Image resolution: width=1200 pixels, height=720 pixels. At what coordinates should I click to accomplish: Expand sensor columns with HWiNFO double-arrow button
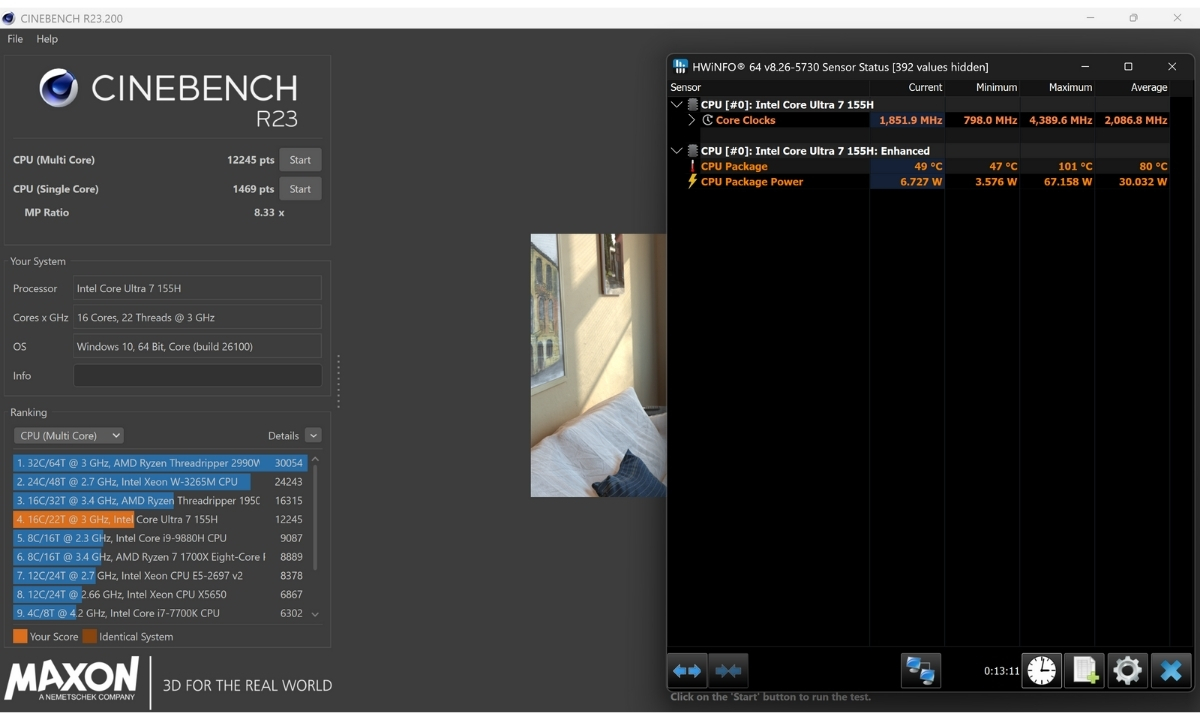pyautogui.click(x=687, y=670)
